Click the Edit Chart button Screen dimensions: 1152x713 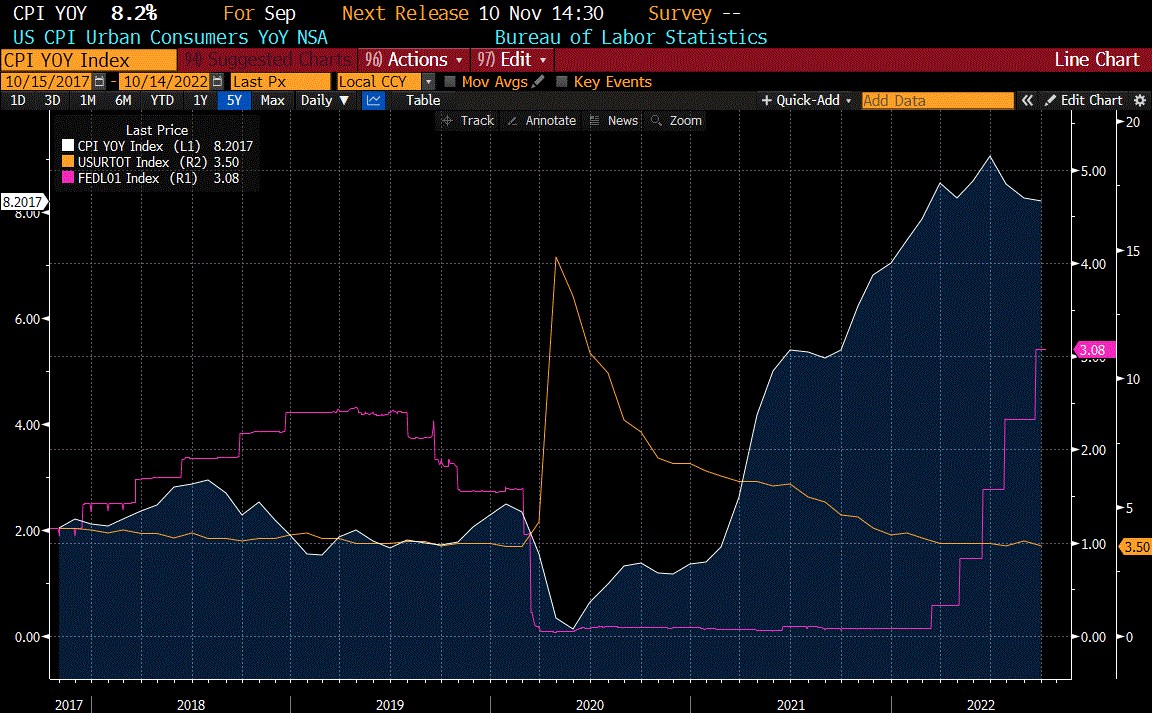(x=1084, y=100)
